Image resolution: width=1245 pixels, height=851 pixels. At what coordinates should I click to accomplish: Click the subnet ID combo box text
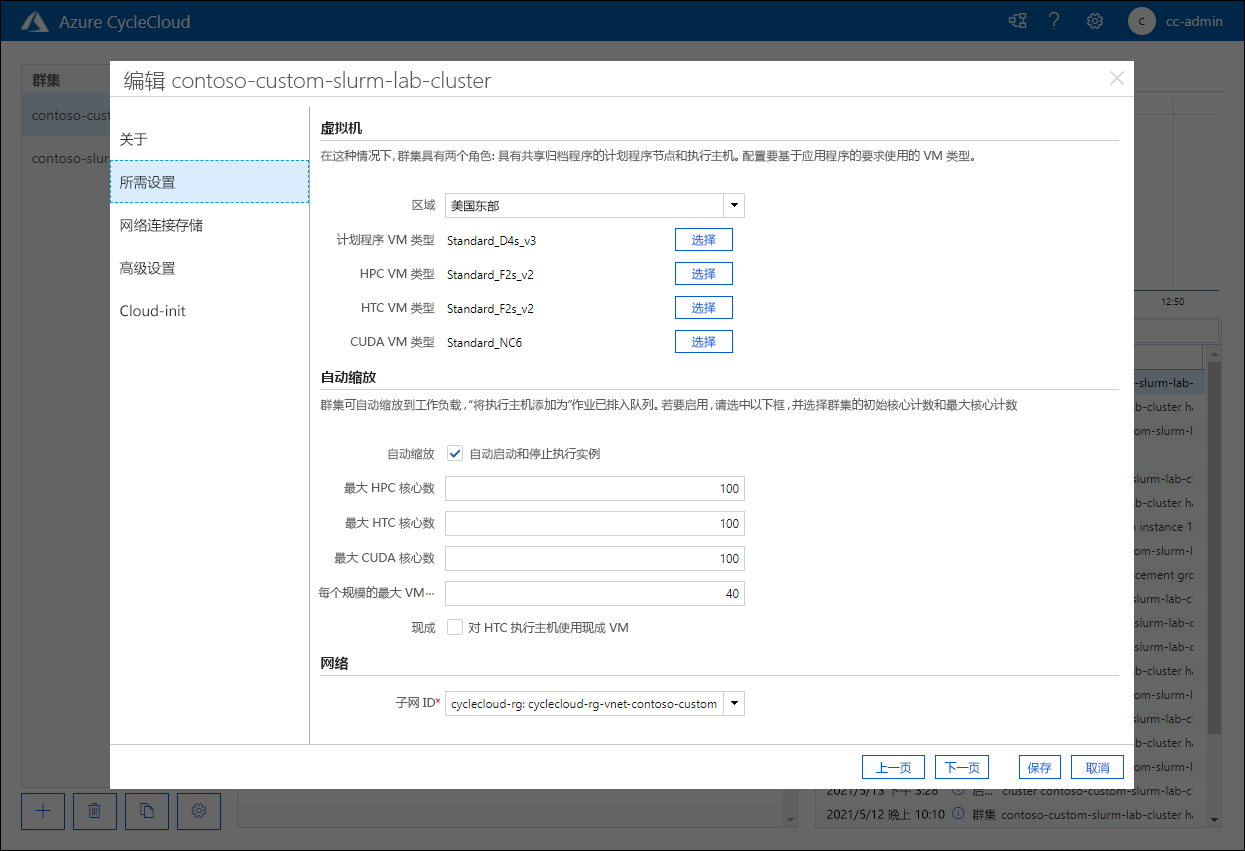(x=585, y=704)
